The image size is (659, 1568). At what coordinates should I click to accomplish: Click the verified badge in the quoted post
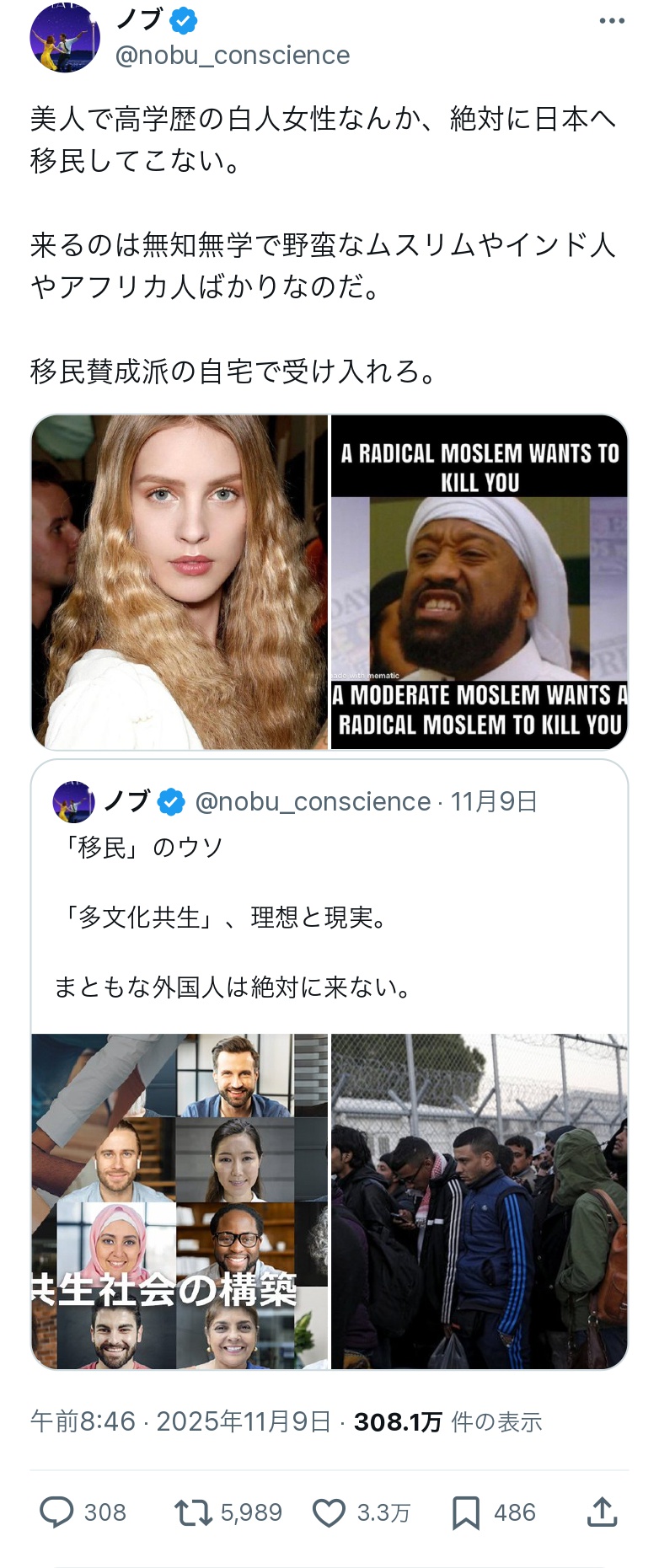pos(172,801)
